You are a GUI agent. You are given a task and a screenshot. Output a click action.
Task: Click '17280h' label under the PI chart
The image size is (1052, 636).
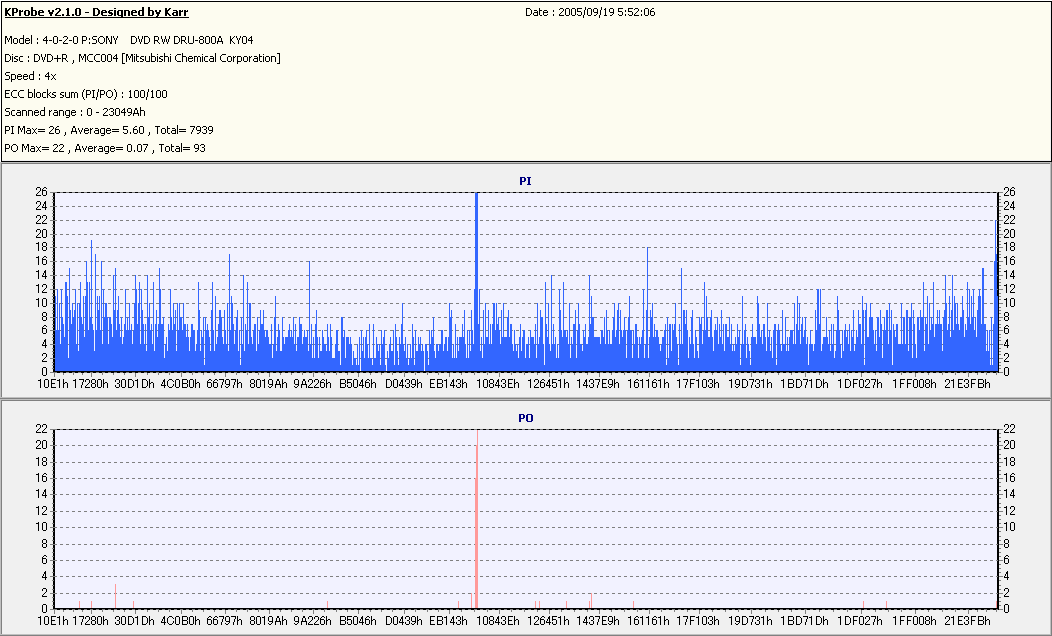(x=90, y=384)
